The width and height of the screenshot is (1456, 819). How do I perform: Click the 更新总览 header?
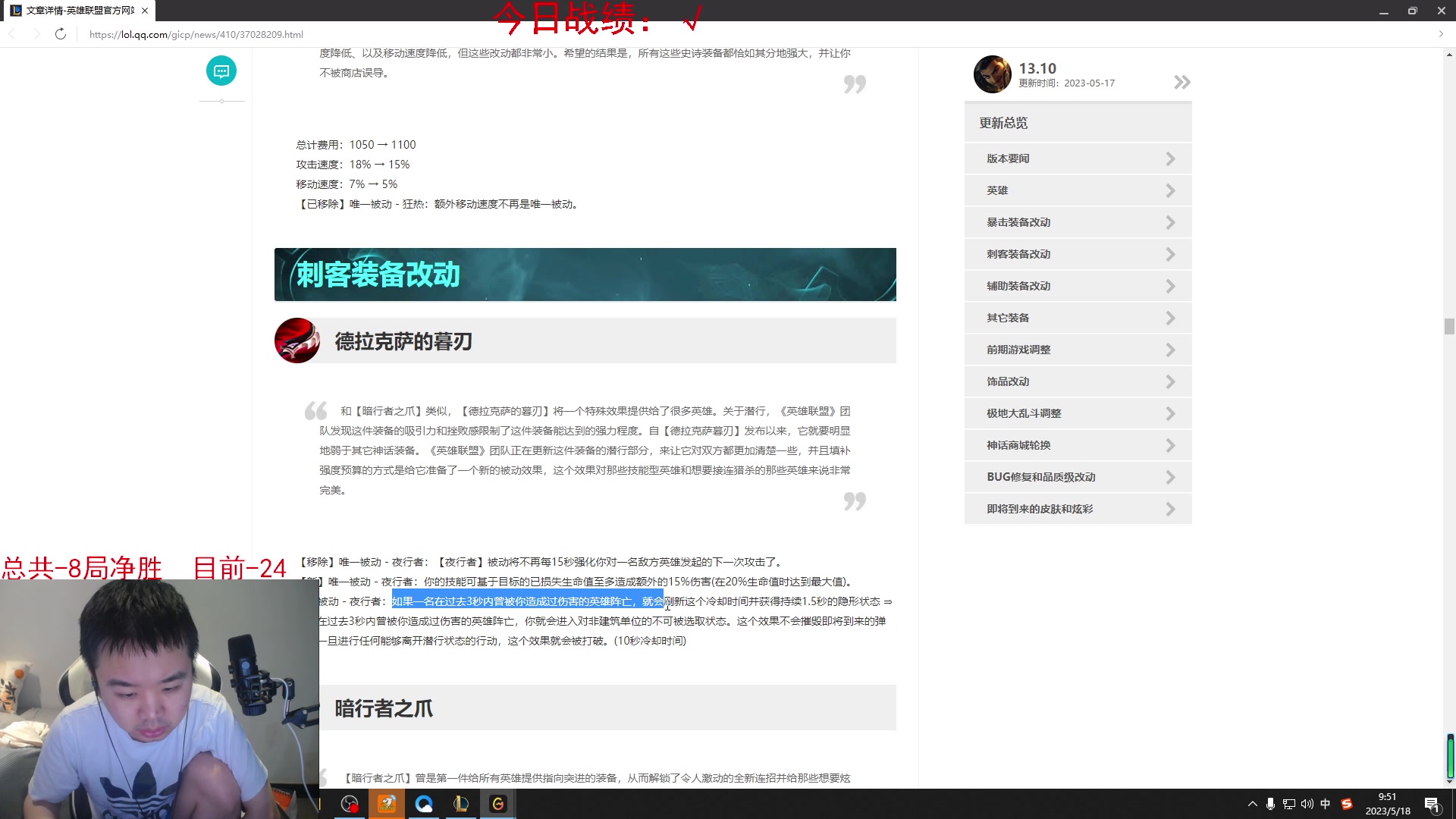coord(1078,123)
